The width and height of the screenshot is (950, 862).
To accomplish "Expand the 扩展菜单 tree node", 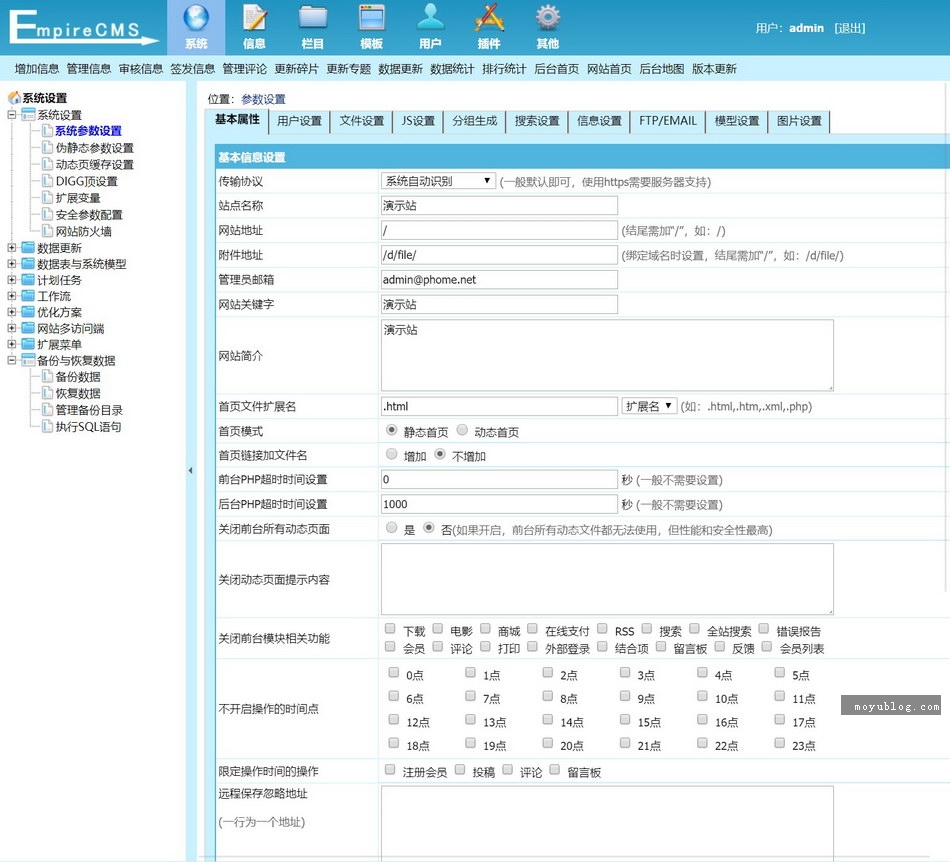I will point(12,344).
